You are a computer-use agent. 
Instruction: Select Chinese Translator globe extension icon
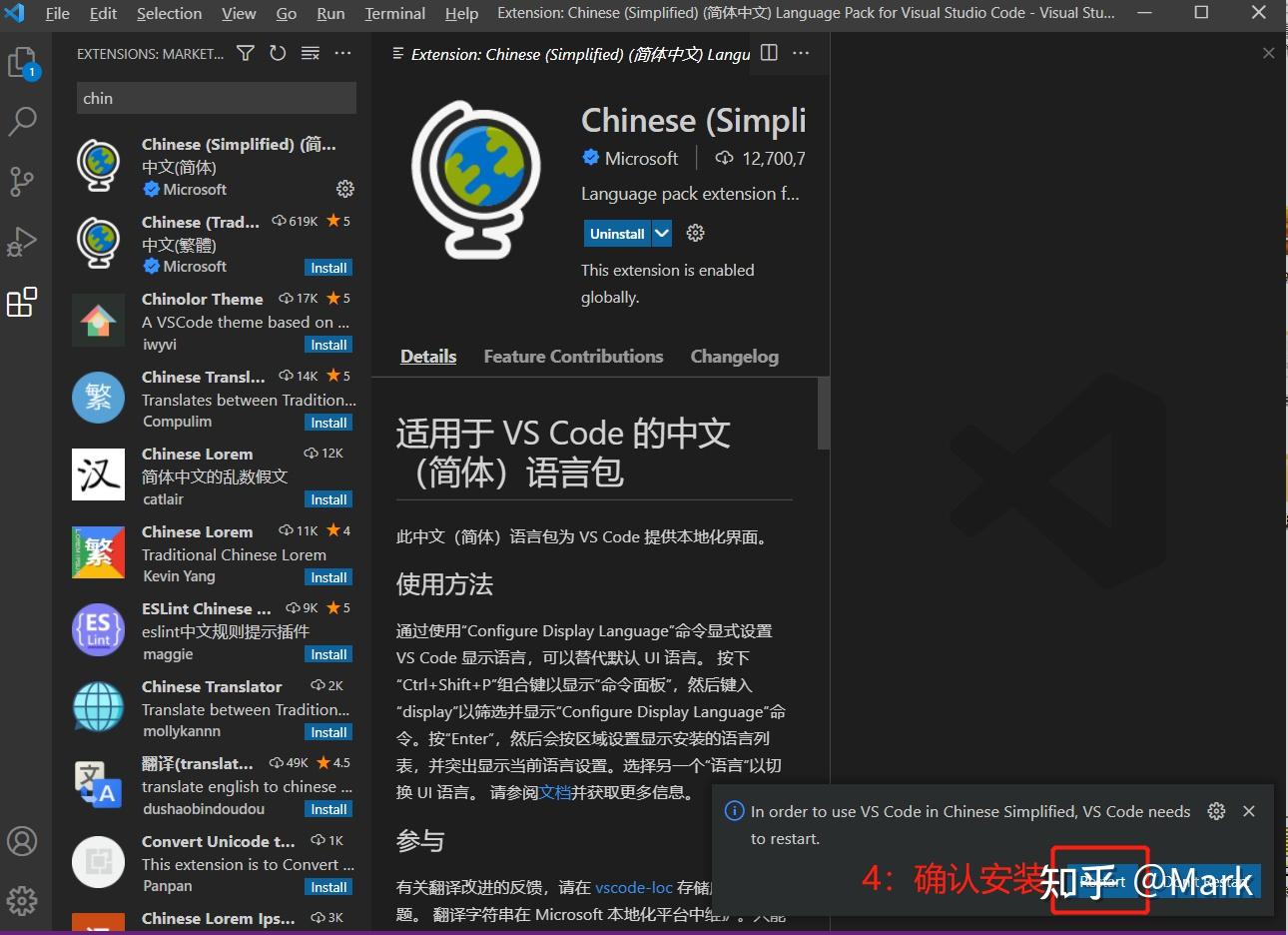pyautogui.click(x=98, y=707)
